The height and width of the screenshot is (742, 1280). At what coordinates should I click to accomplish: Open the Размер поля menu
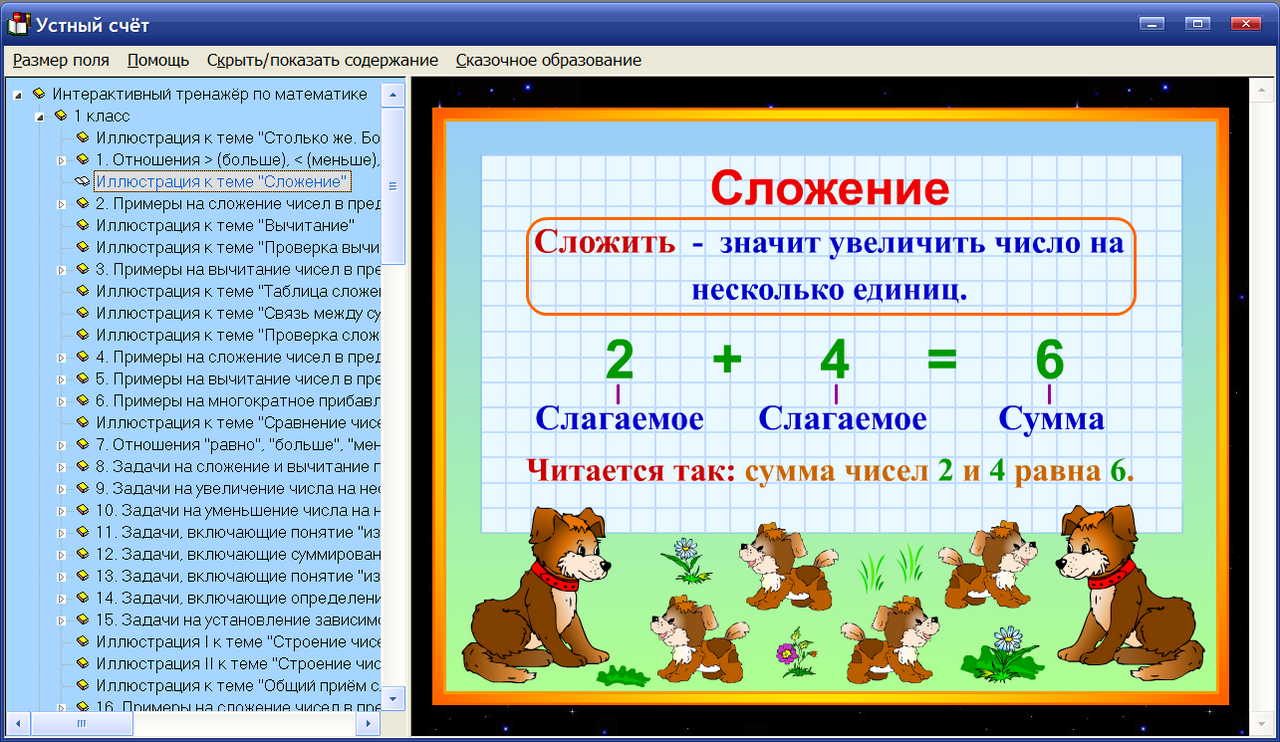coord(60,60)
